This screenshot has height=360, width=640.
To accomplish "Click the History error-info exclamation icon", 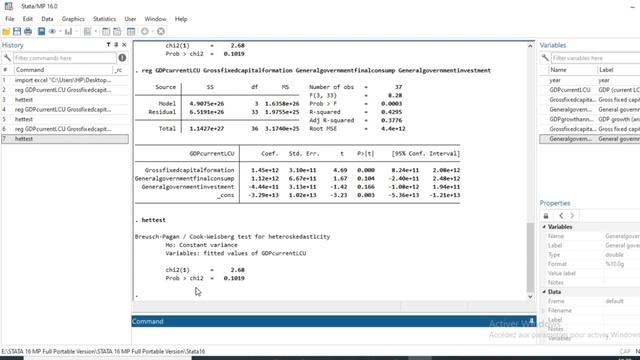I will pos(122,58).
